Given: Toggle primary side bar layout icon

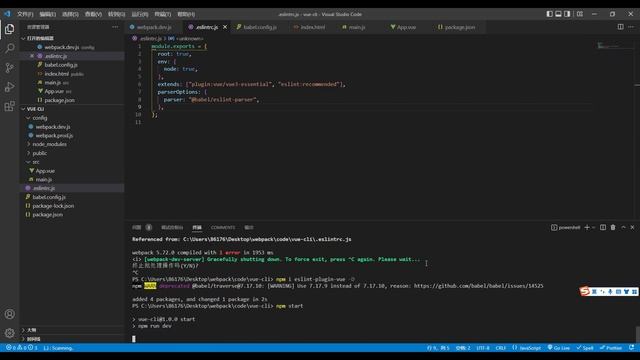Looking at the screenshot, I should [549, 14].
